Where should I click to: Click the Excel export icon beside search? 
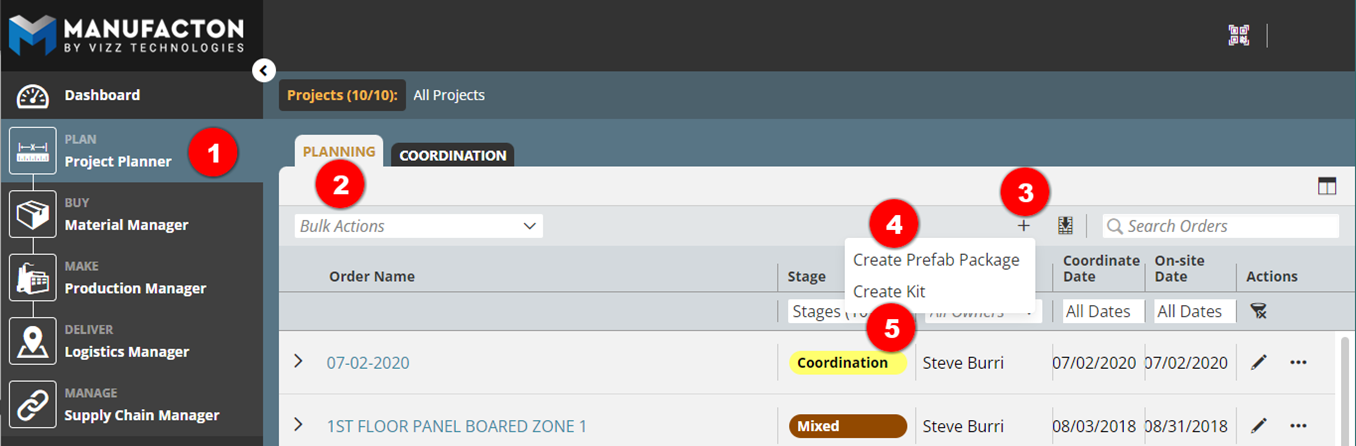tap(1065, 226)
